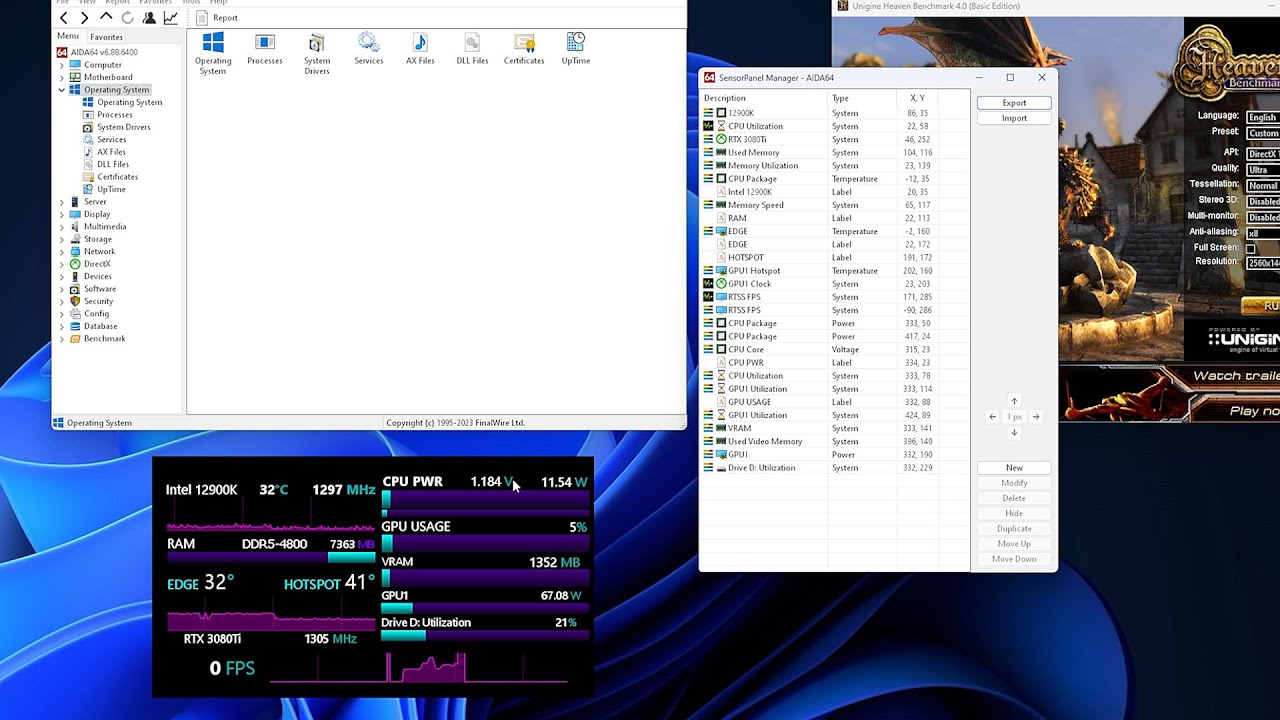Nudge item right with the right arrow
This screenshot has width=1280, height=720.
coord(1036,417)
